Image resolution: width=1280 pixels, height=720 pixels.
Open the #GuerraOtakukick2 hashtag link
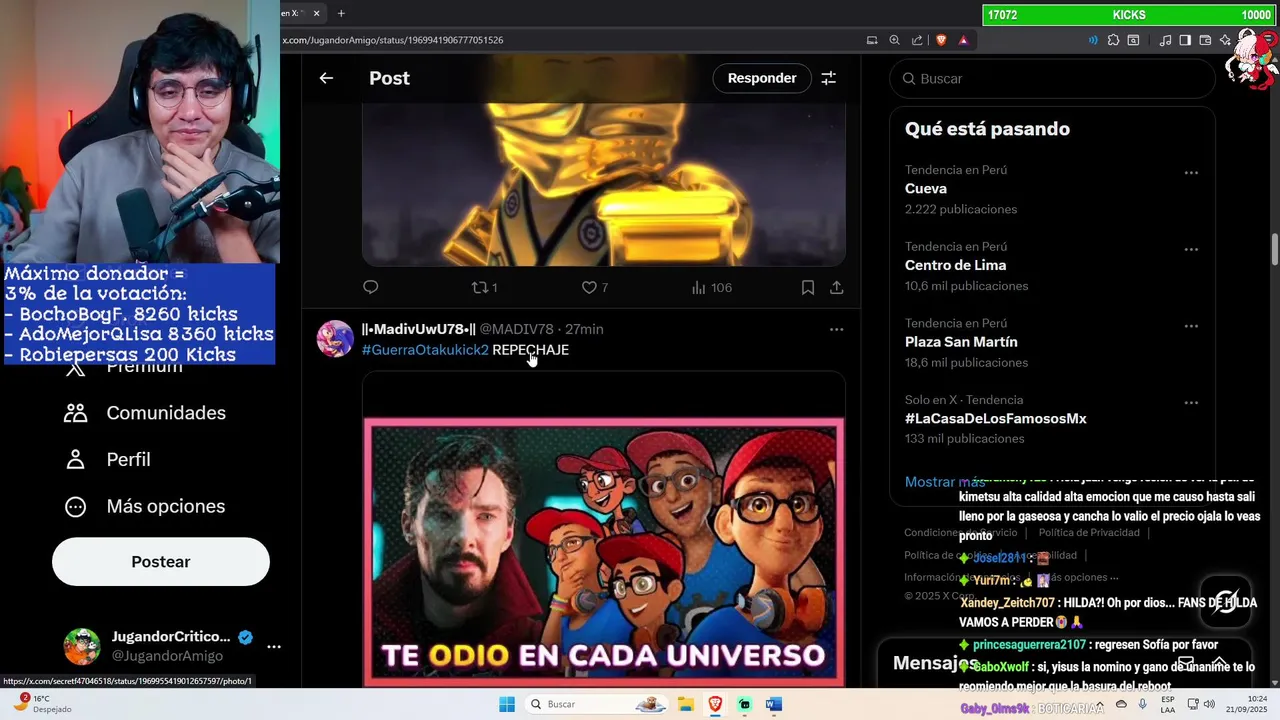[x=425, y=350]
